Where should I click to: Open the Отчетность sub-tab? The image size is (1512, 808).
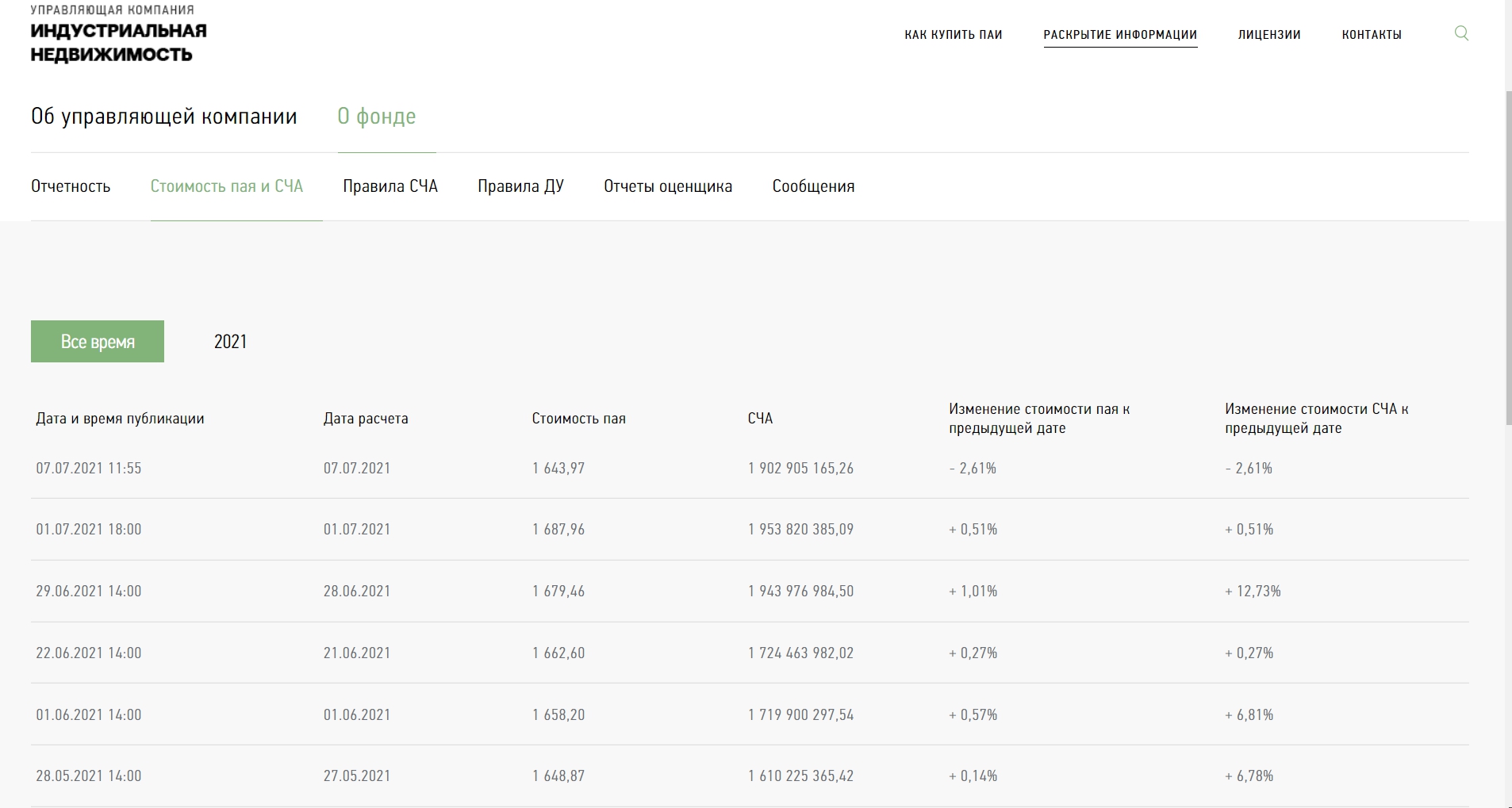[x=71, y=186]
